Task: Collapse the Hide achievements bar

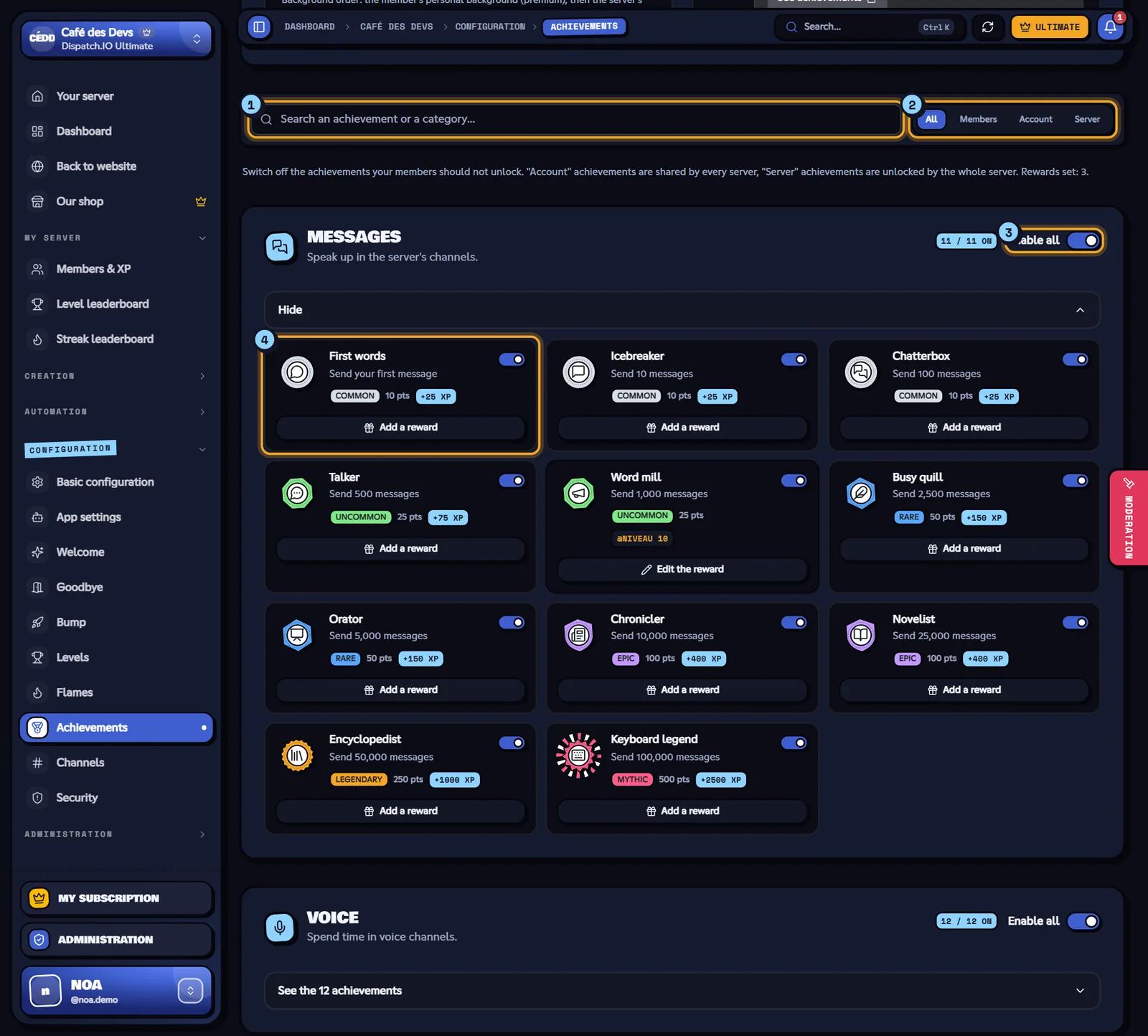Action: coord(682,310)
